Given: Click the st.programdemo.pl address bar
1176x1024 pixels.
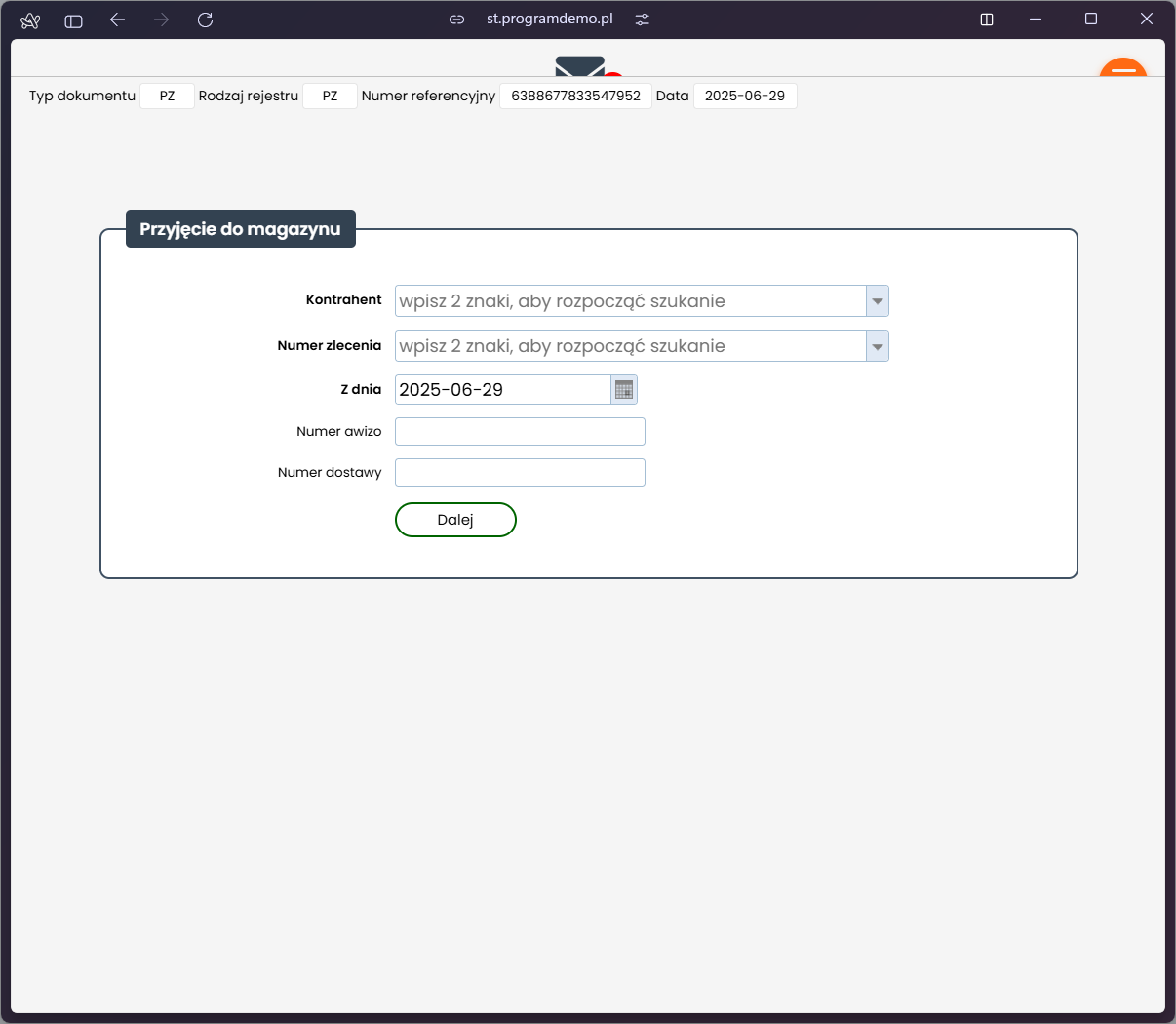Looking at the screenshot, I should tap(550, 20).
